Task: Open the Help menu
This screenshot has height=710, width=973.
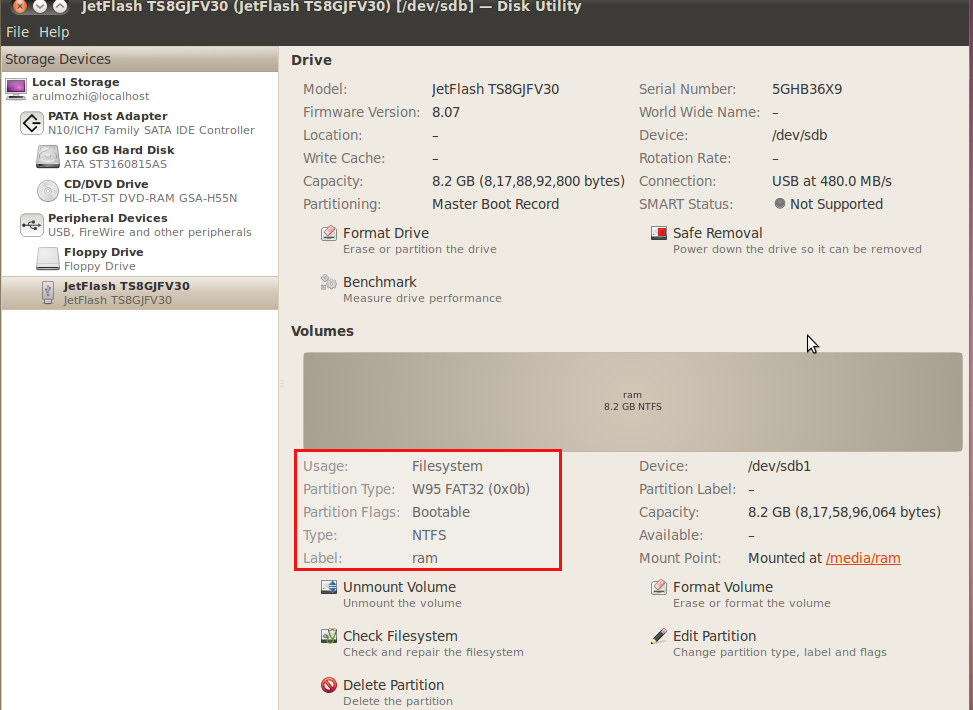Action: point(54,32)
